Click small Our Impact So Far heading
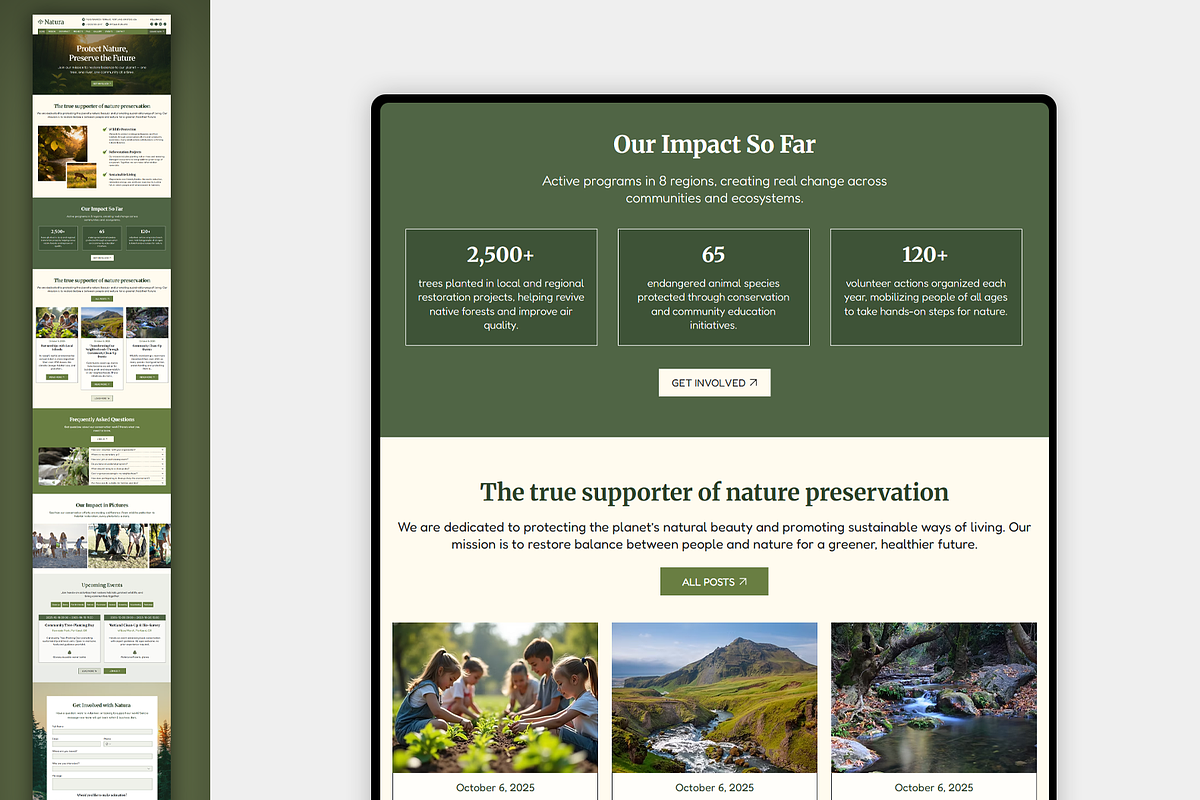The image size is (1200, 800). 102,208
